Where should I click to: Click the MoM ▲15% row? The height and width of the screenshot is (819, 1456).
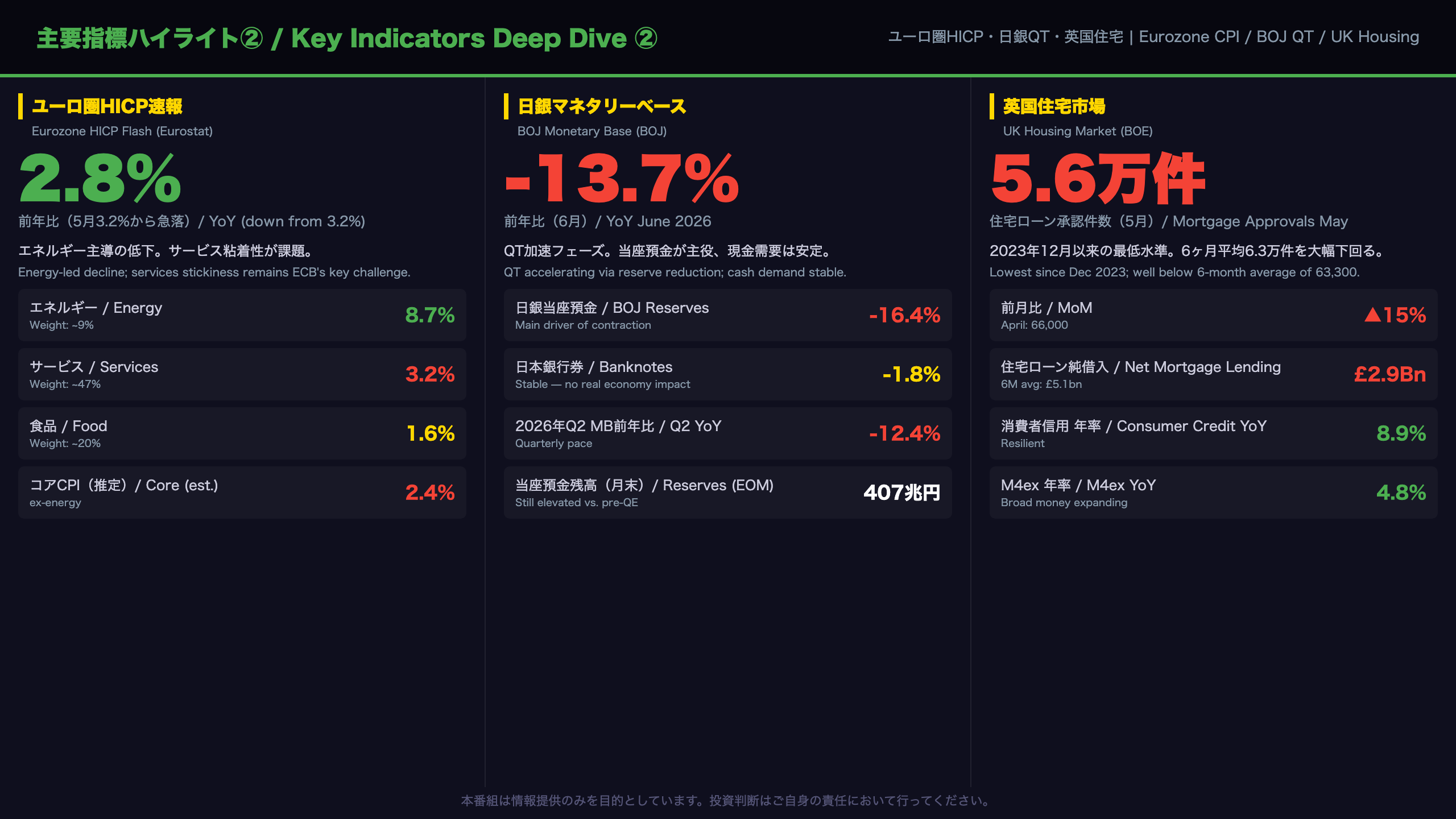coord(1214,315)
